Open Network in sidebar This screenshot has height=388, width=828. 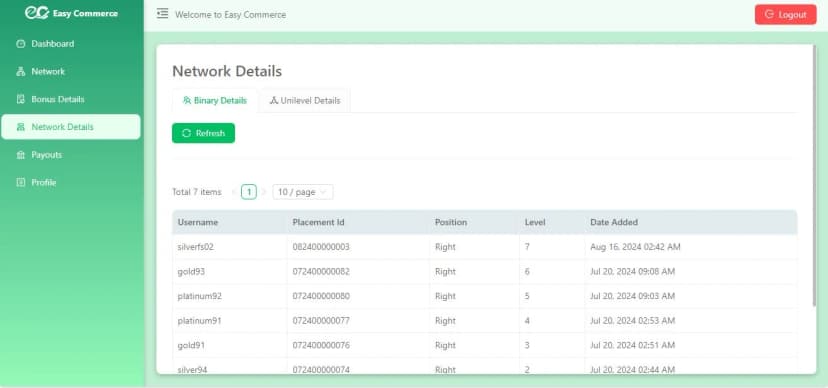(71, 71)
